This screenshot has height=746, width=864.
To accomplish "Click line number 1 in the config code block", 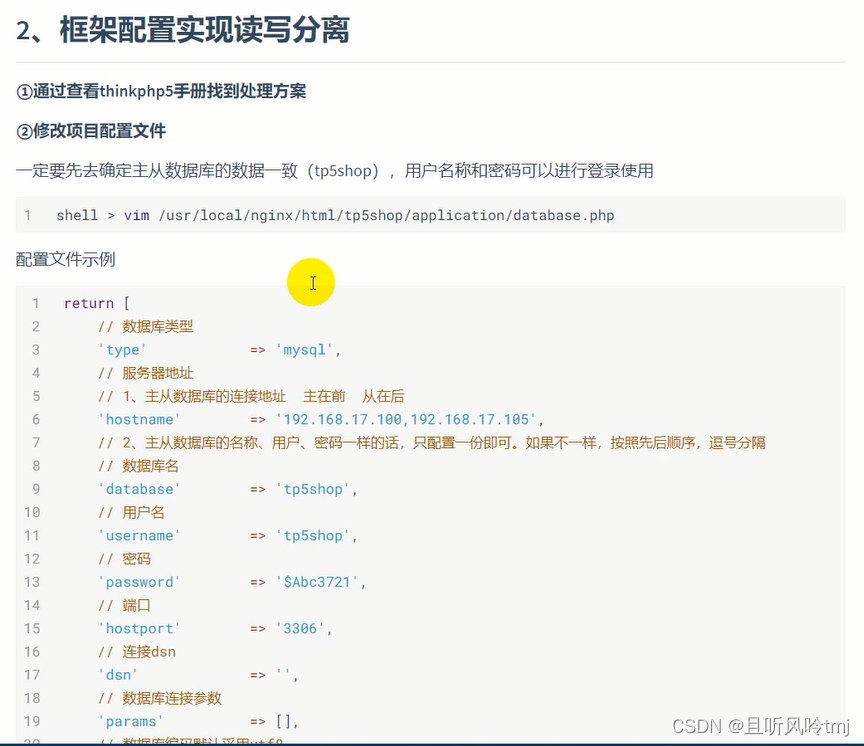I will 35,302.
